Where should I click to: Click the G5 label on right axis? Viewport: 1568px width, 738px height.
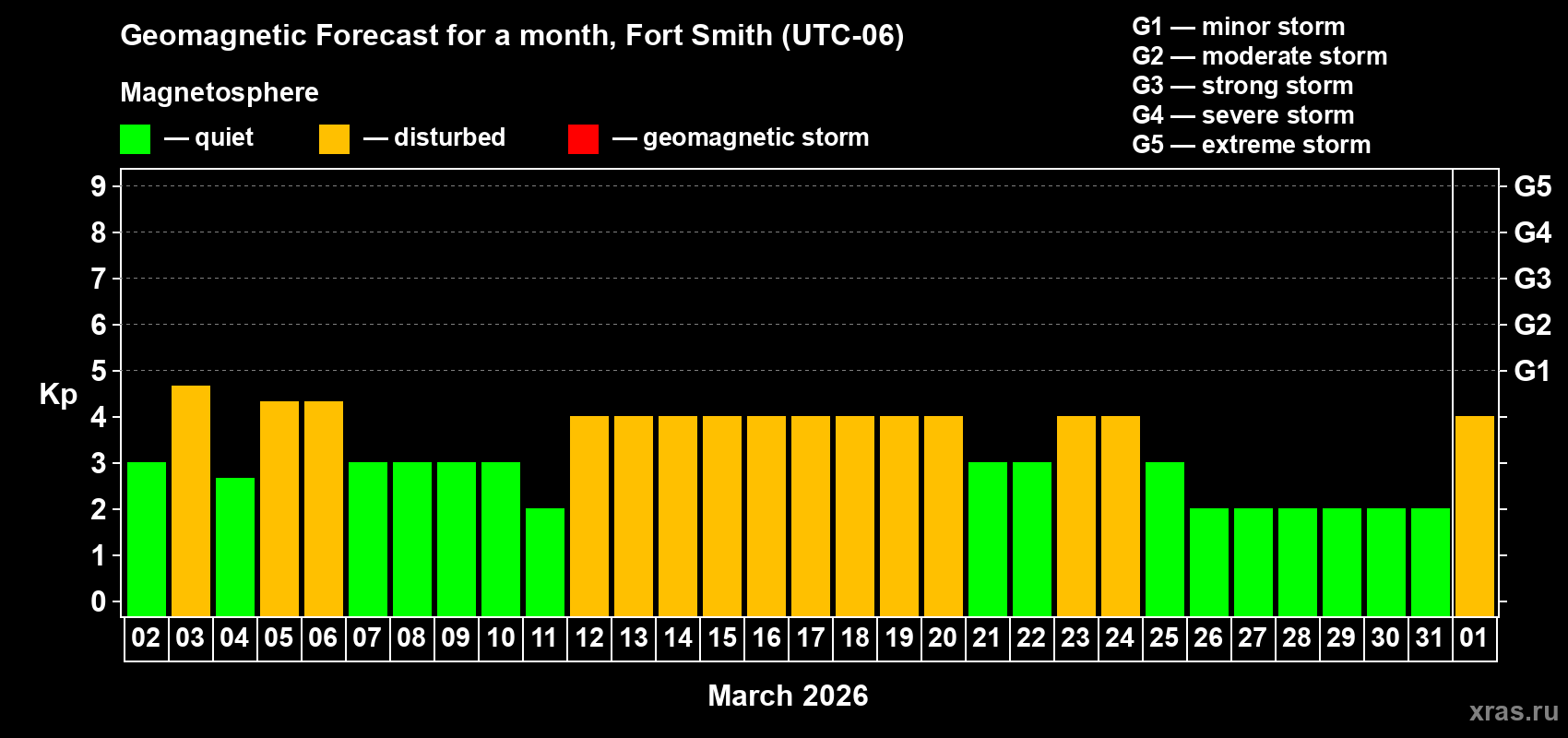1532,186
